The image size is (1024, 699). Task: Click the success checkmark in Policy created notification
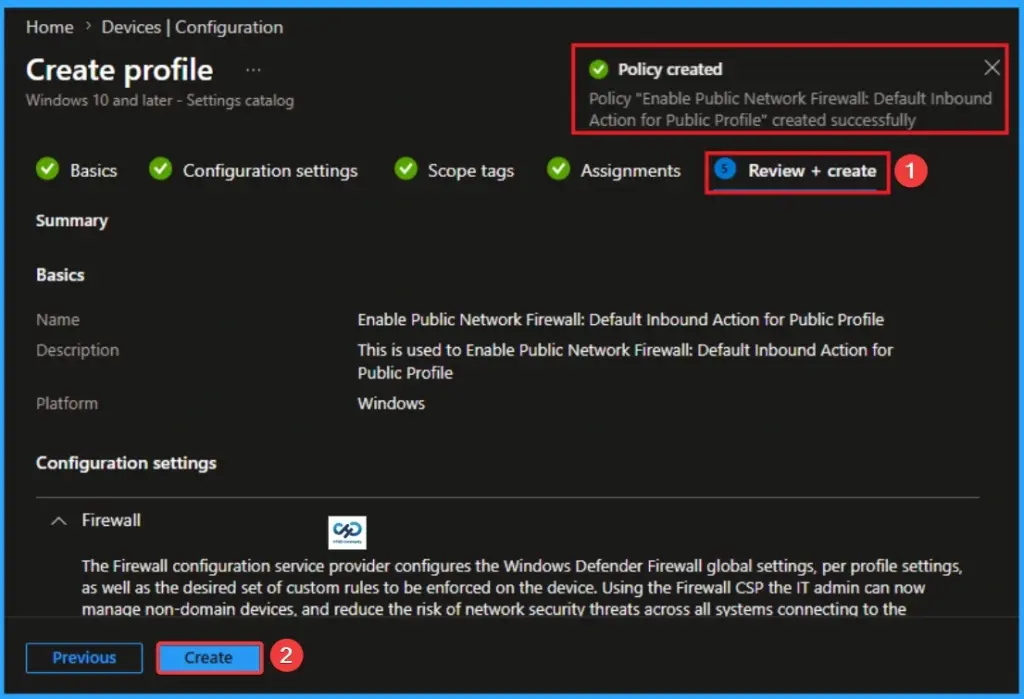tap(600, 69)
